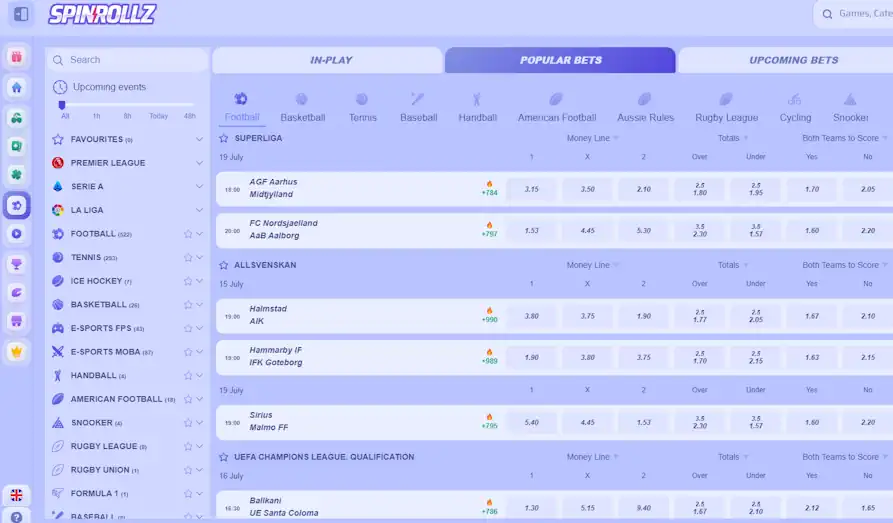Open the cherries slots icon

click(x=17, y=118)
